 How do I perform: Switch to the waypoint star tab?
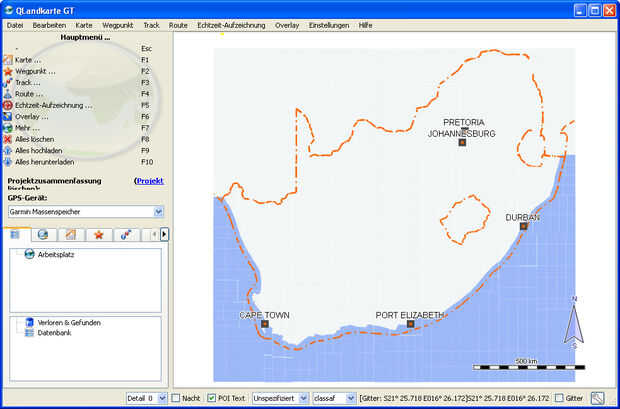coord(98,235)
